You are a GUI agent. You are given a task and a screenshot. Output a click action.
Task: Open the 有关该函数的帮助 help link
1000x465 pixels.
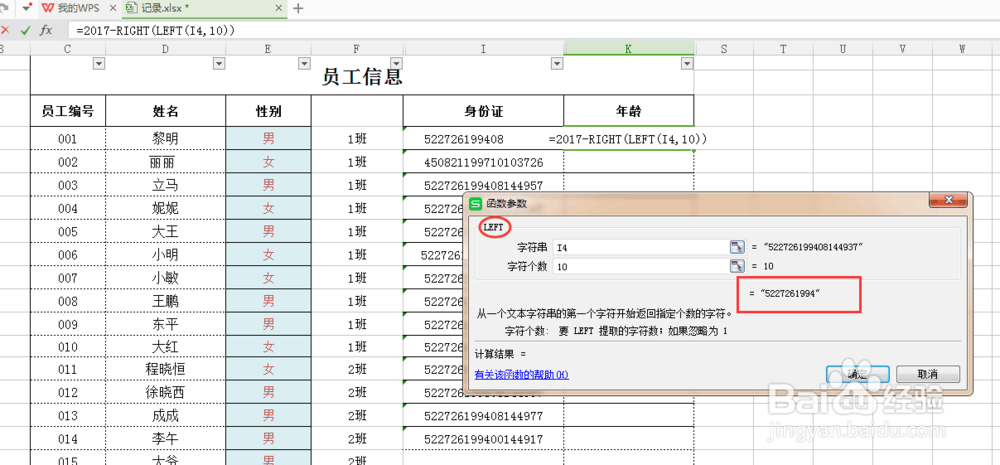[522, 374]
